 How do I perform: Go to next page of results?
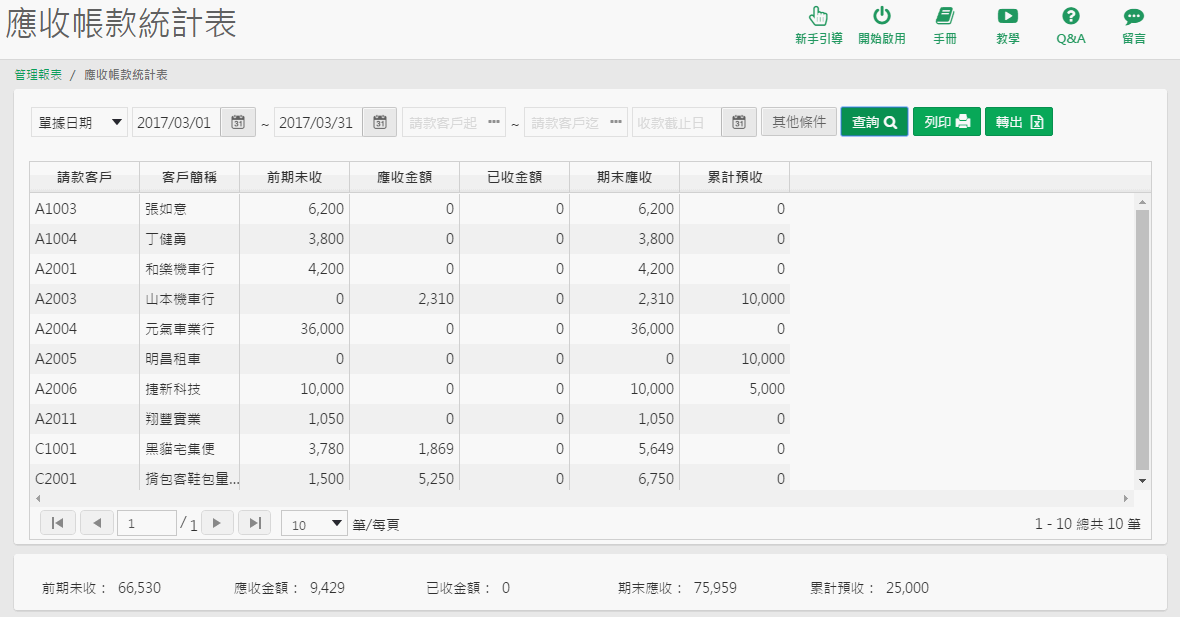coord(217,523)
